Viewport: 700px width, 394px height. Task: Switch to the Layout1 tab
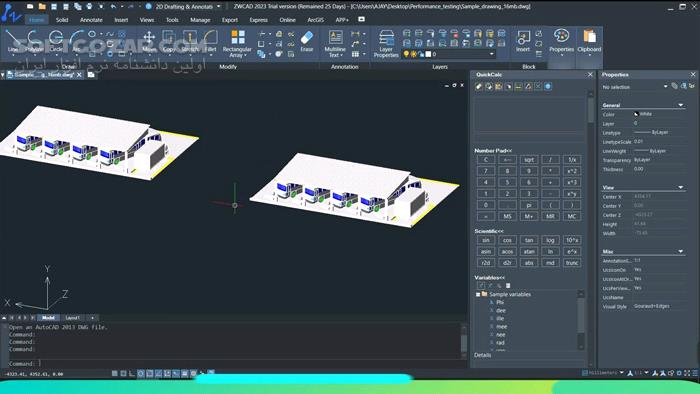click(72, 318)
